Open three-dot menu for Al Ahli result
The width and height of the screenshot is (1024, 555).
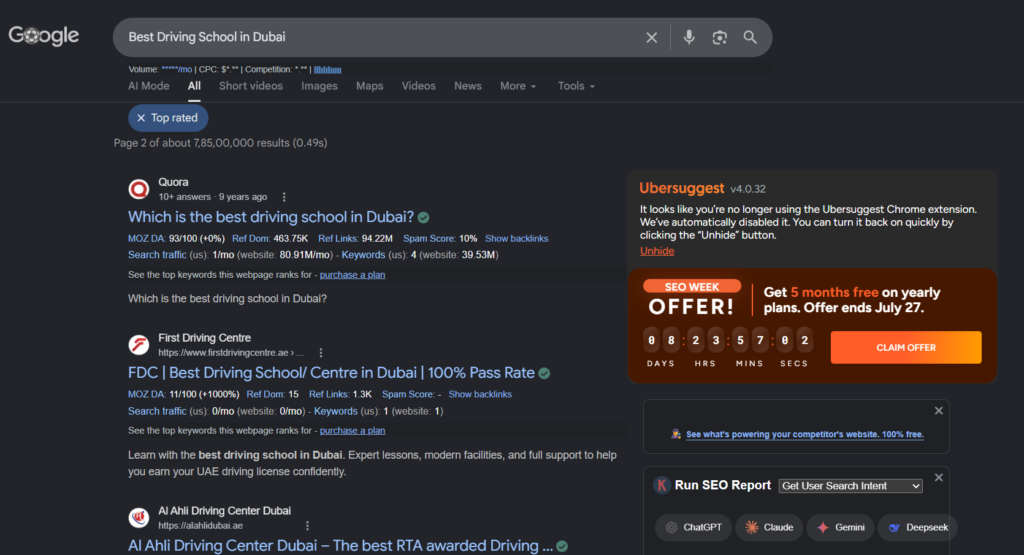[307, 526]
